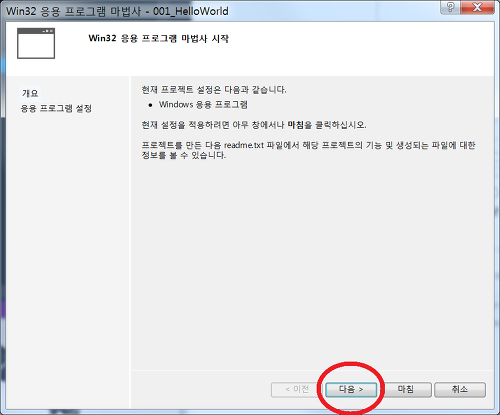Select the 개요 page in sidebar
Screen dimensions: 500x415
[30, 93]
